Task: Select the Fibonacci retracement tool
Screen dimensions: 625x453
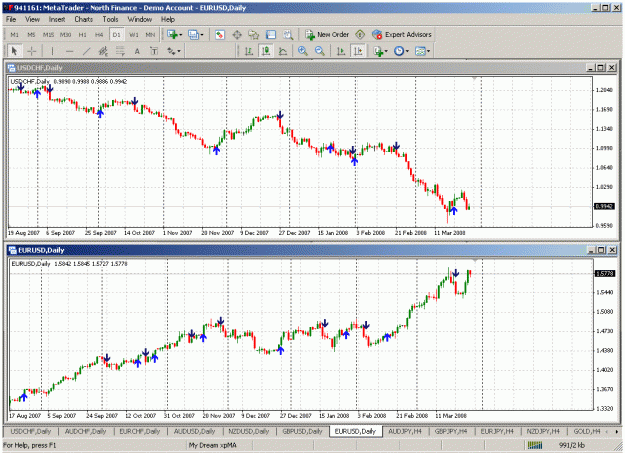Action: pos(120,51)
